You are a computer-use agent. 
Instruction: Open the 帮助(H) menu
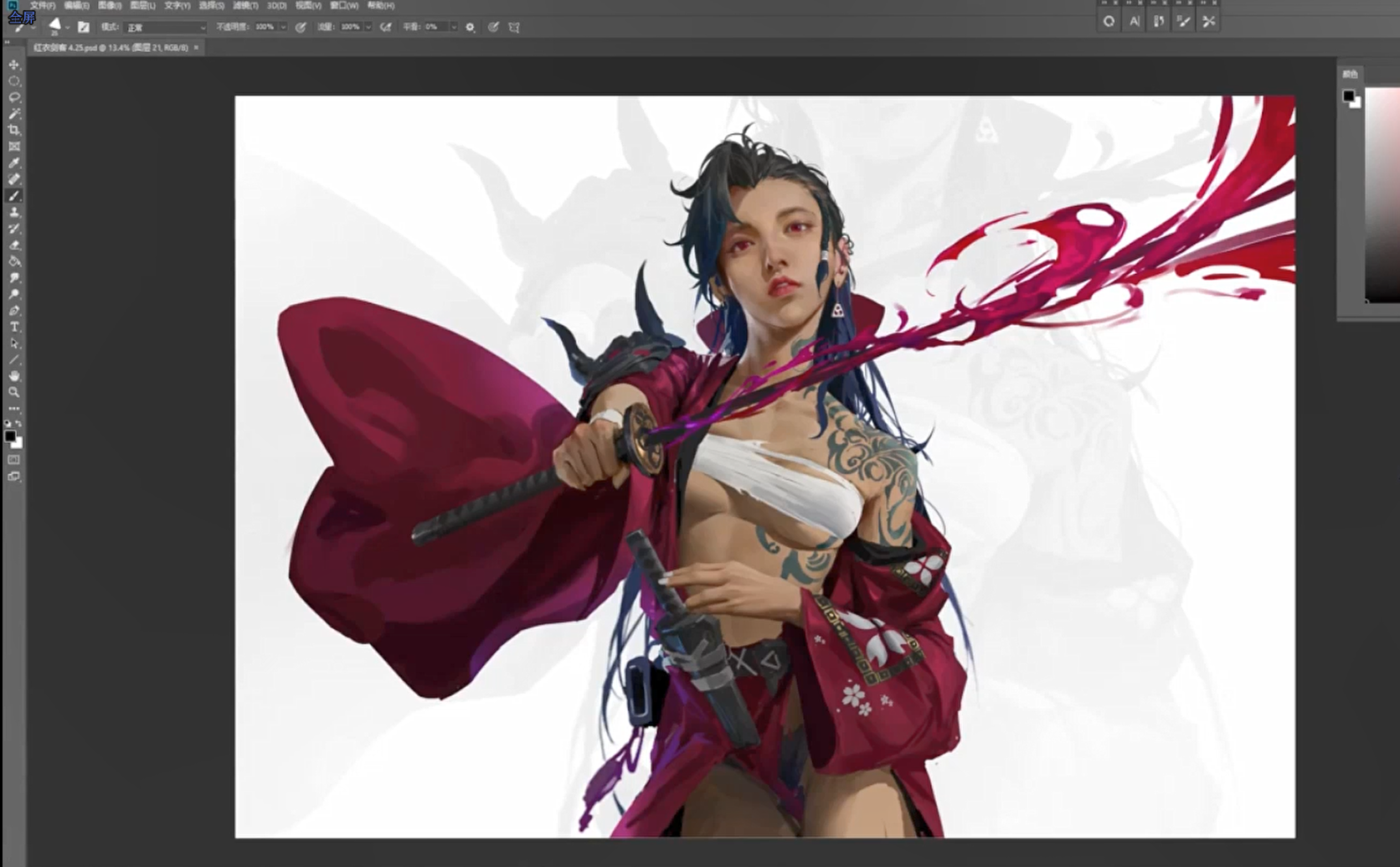[x=381, y=5]
